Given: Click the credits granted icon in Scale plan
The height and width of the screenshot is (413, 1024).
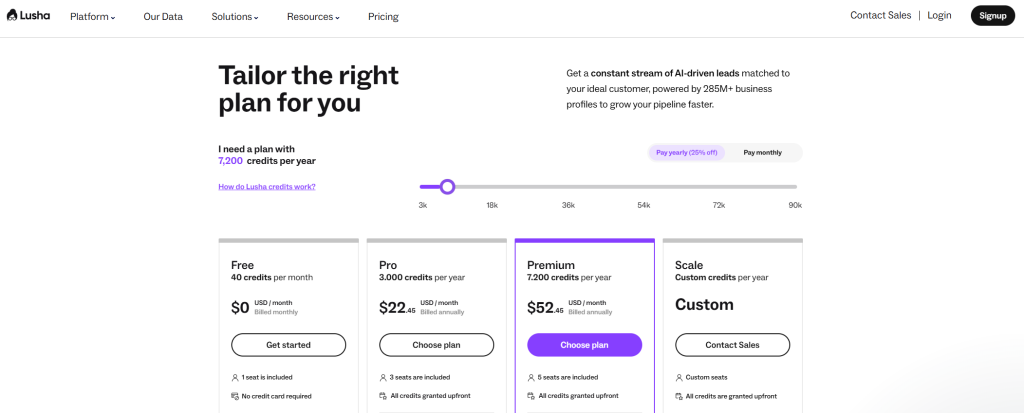Looking at the screenshot, I should [679, 396].
